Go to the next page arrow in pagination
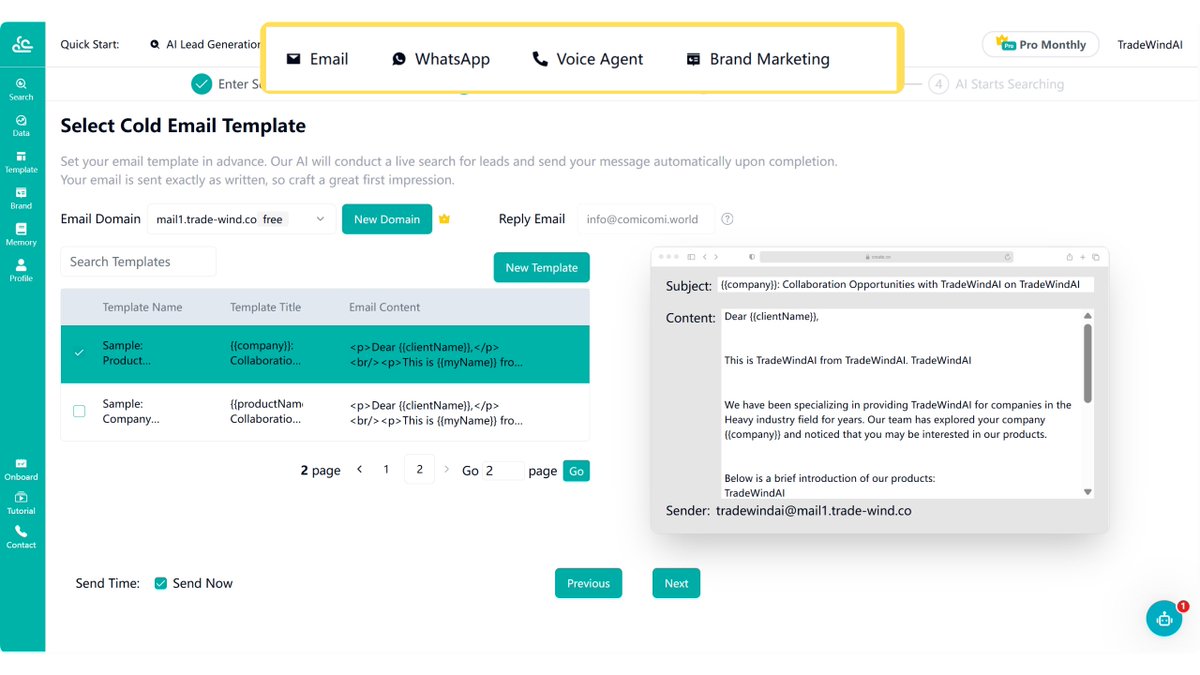Screen dimensions: 1200x675 pyautogui.click(x=447, y=469)
